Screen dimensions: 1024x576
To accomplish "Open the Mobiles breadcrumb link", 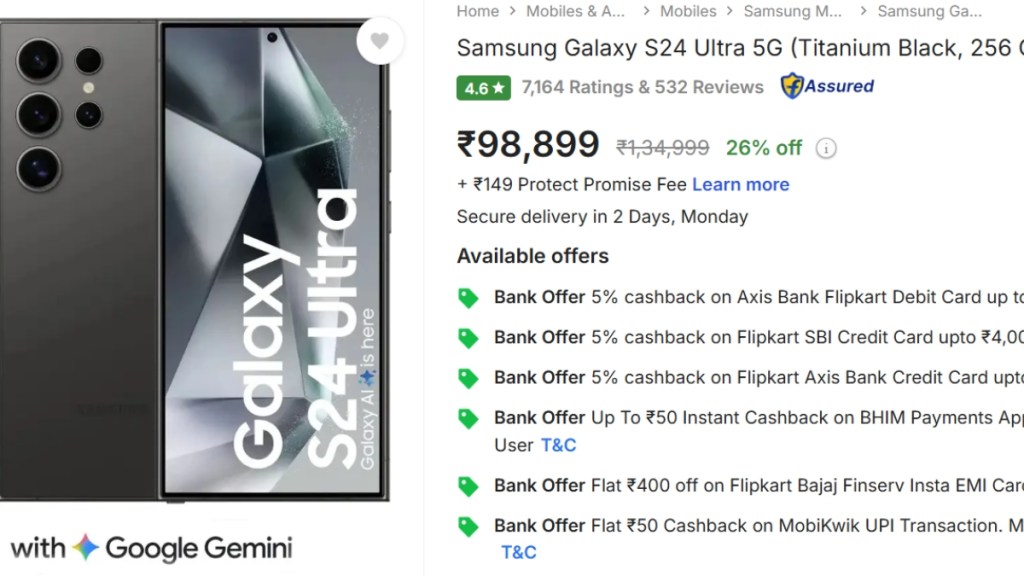I will pyautogui.click(x=688, y=11).
